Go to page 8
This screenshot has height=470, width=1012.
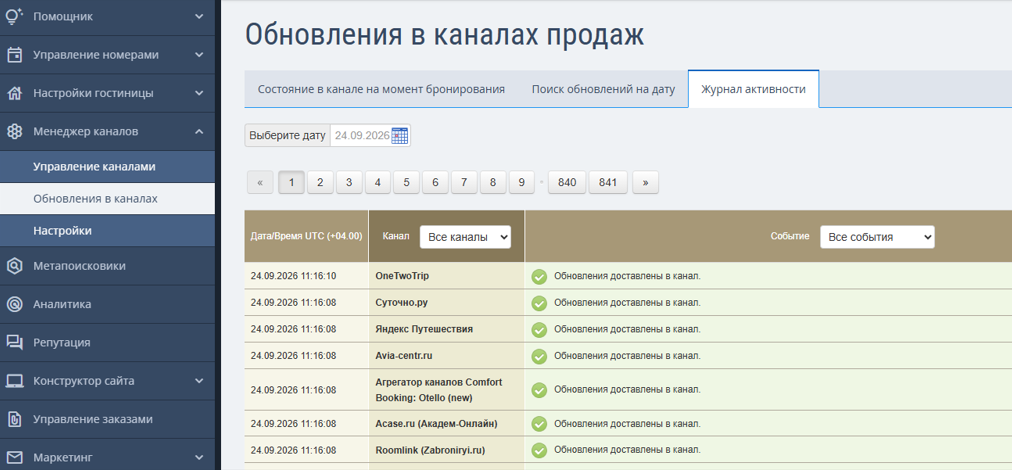click(493, 183)
